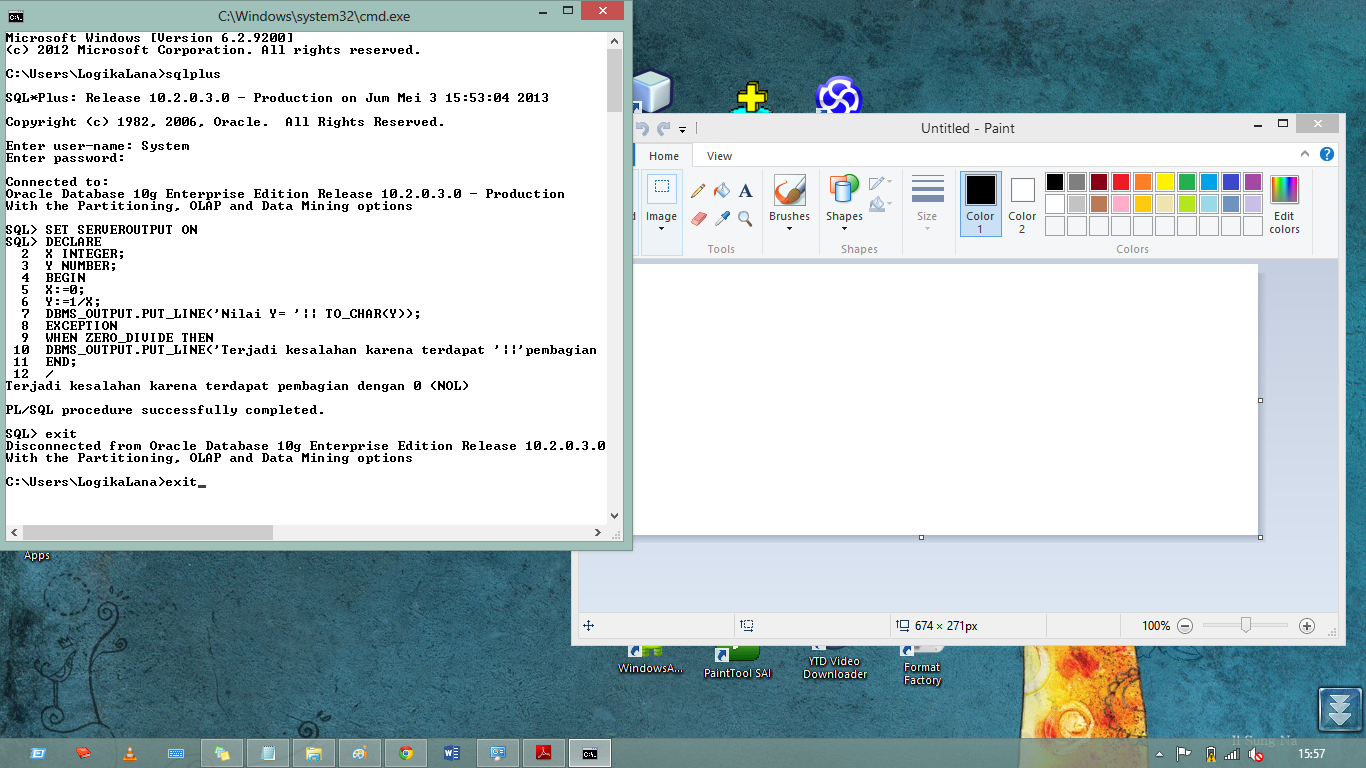Select the Text tool in Paint
Screen dimensions: 1366x768
click(x=745, y=190)
